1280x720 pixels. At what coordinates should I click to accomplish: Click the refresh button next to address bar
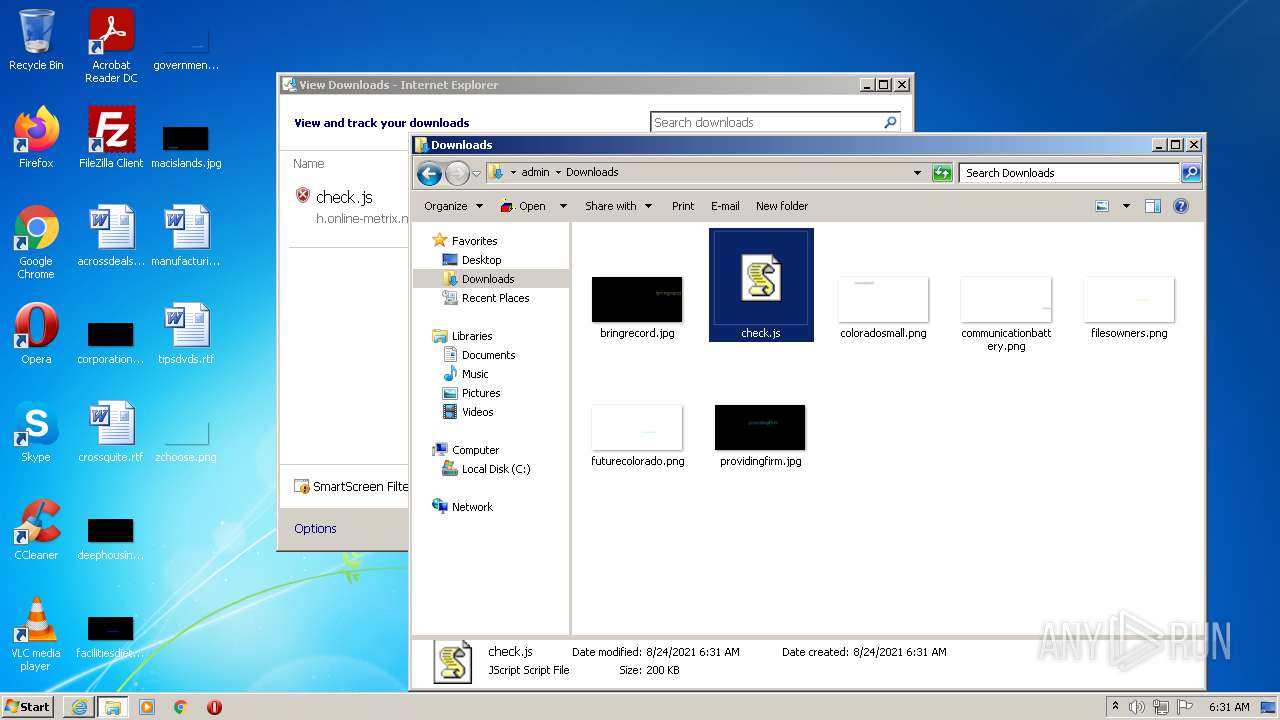[x=942, y=173]
